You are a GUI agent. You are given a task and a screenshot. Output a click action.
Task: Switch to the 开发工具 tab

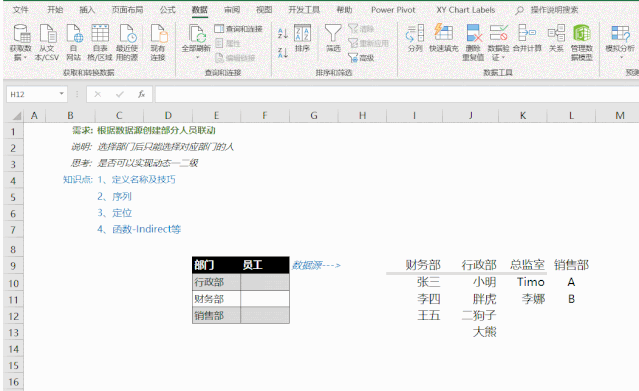(x=304, y=10)
